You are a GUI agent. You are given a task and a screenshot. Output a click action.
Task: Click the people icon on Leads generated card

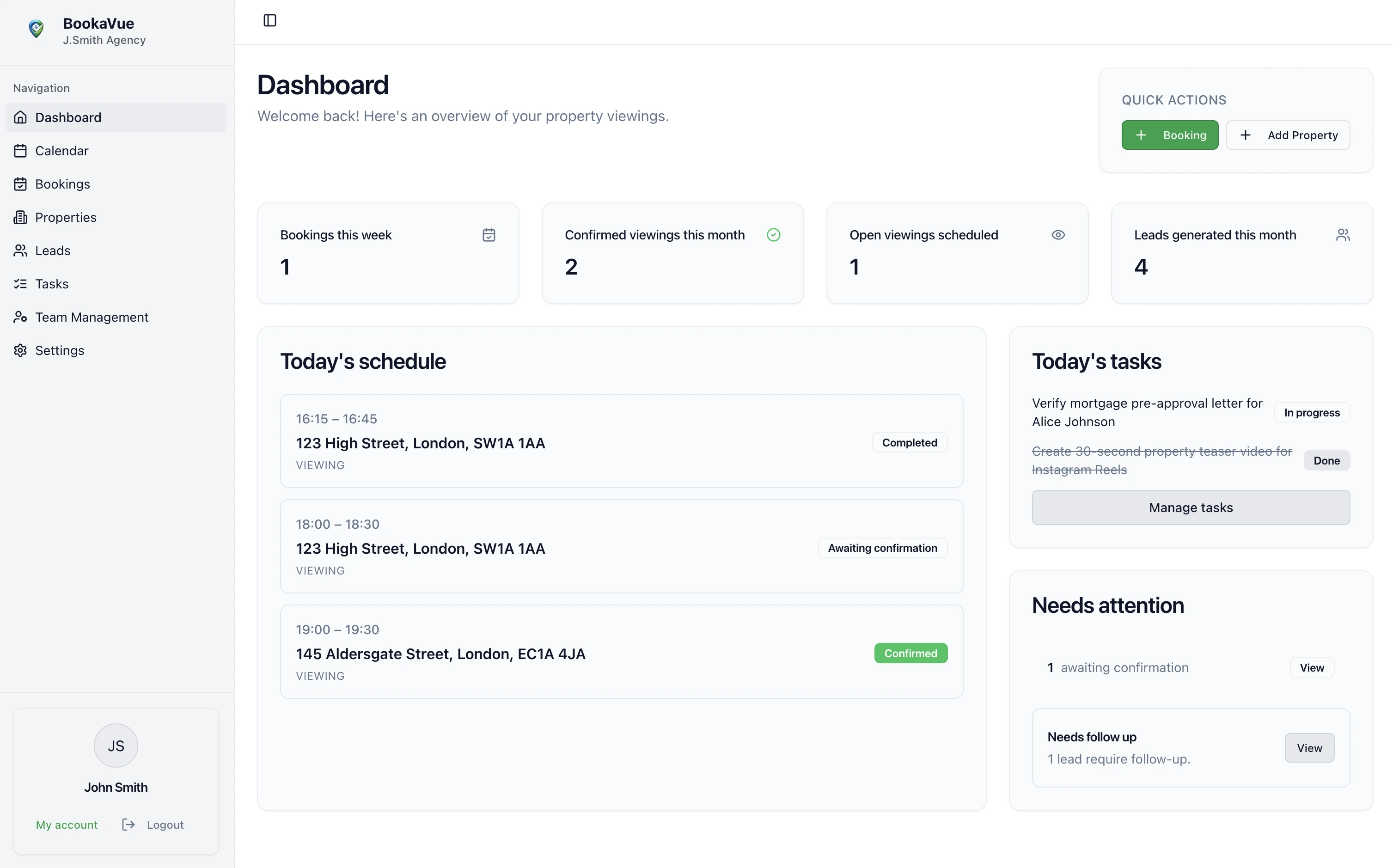point(1344,235)
